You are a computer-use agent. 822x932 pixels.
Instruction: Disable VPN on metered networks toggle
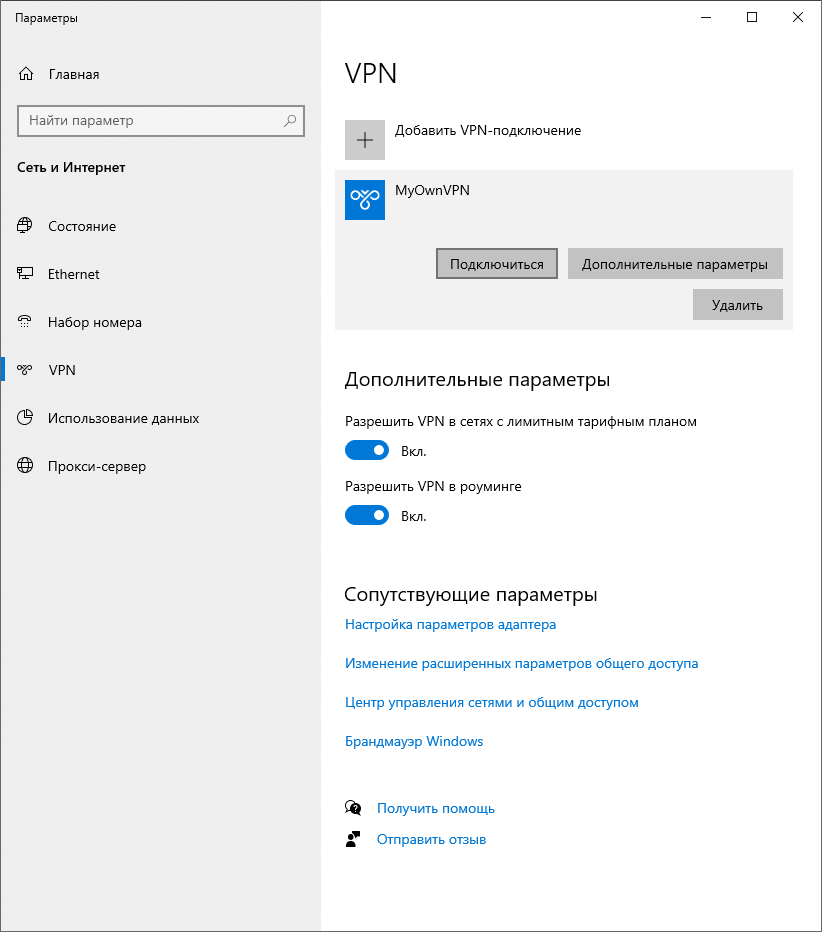[366, 450]
